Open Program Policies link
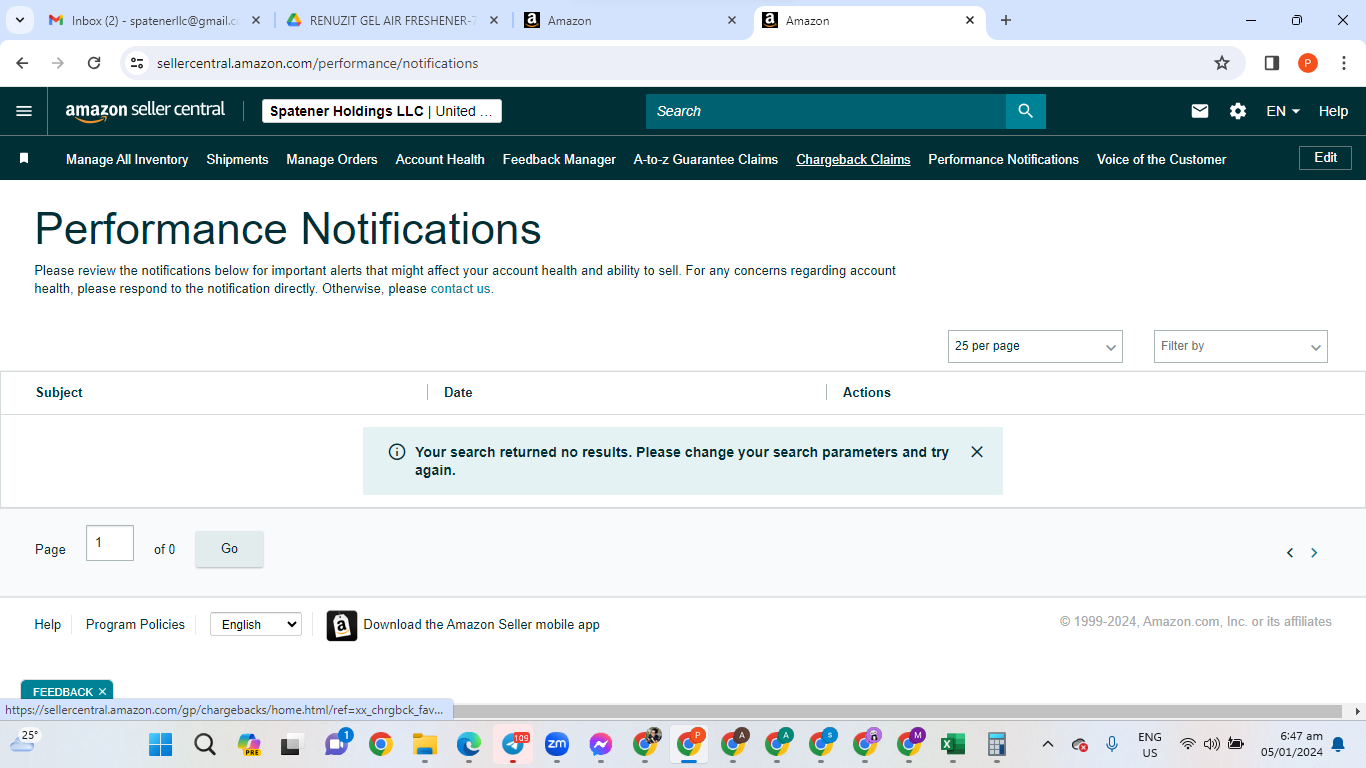 (x=135, y=624)
